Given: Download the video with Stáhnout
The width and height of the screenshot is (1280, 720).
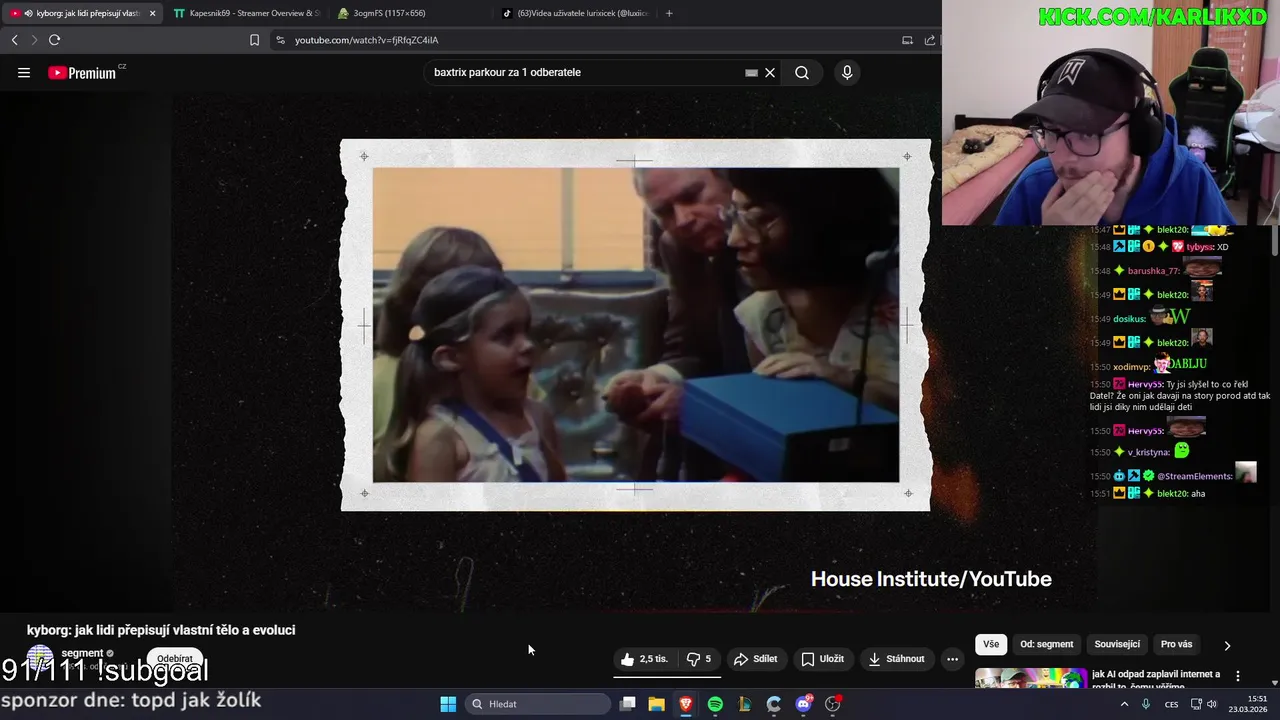Looking at the screenshot, I should coord(896,659).
